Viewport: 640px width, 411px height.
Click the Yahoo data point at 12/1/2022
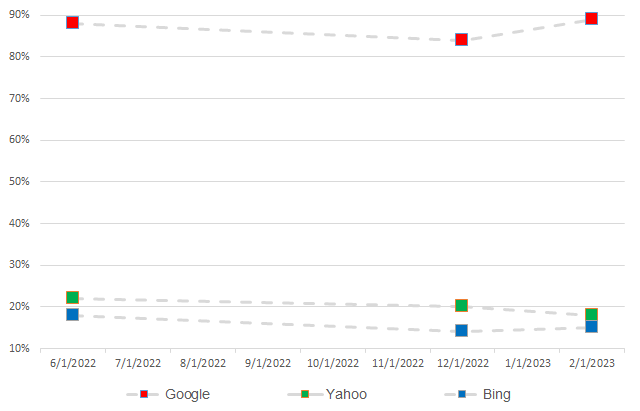pos(461,305)
